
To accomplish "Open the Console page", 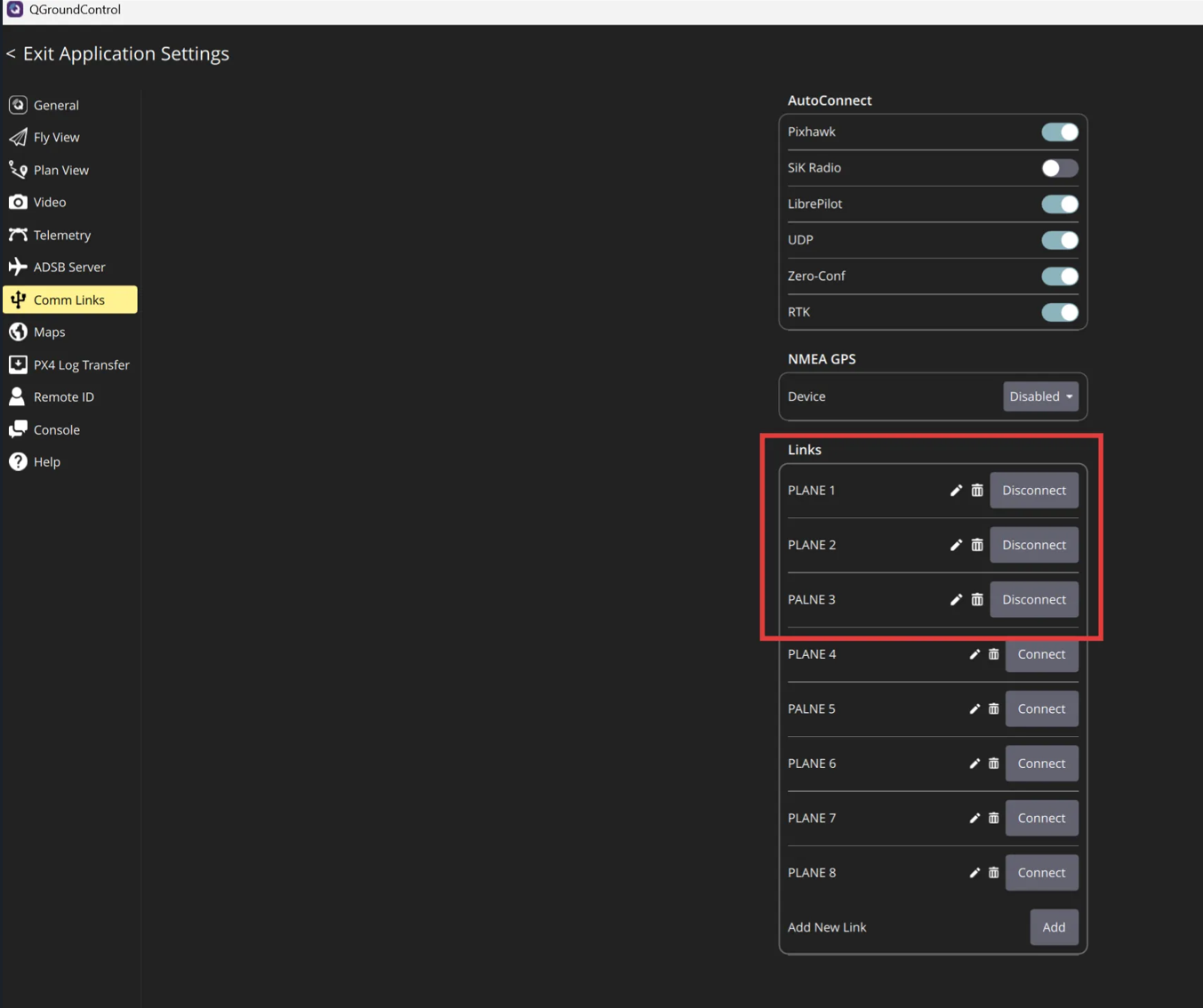I will pos(70,429).
